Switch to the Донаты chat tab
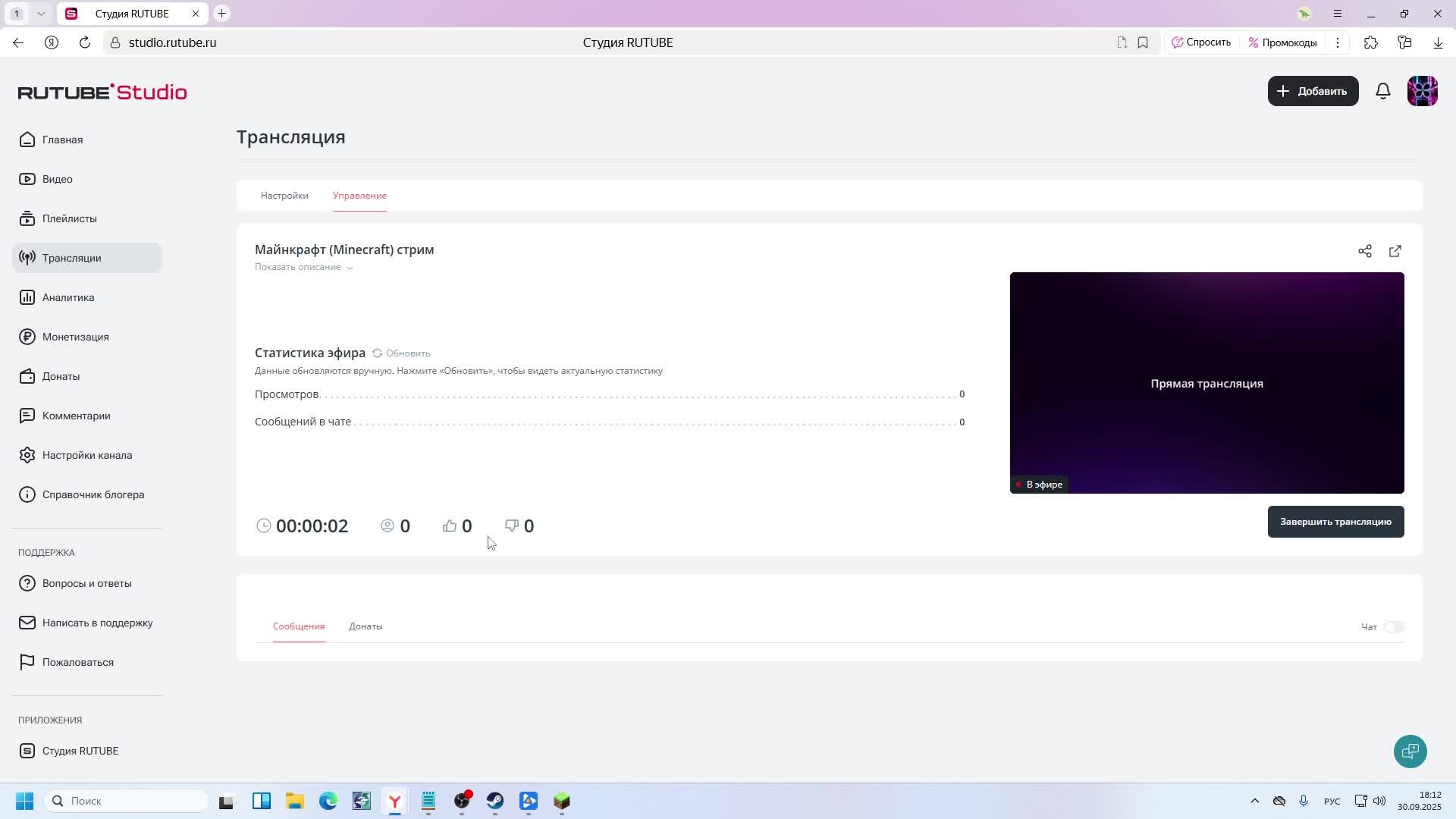The height and width of the screenshot is (819, 1456). (366, 626)
